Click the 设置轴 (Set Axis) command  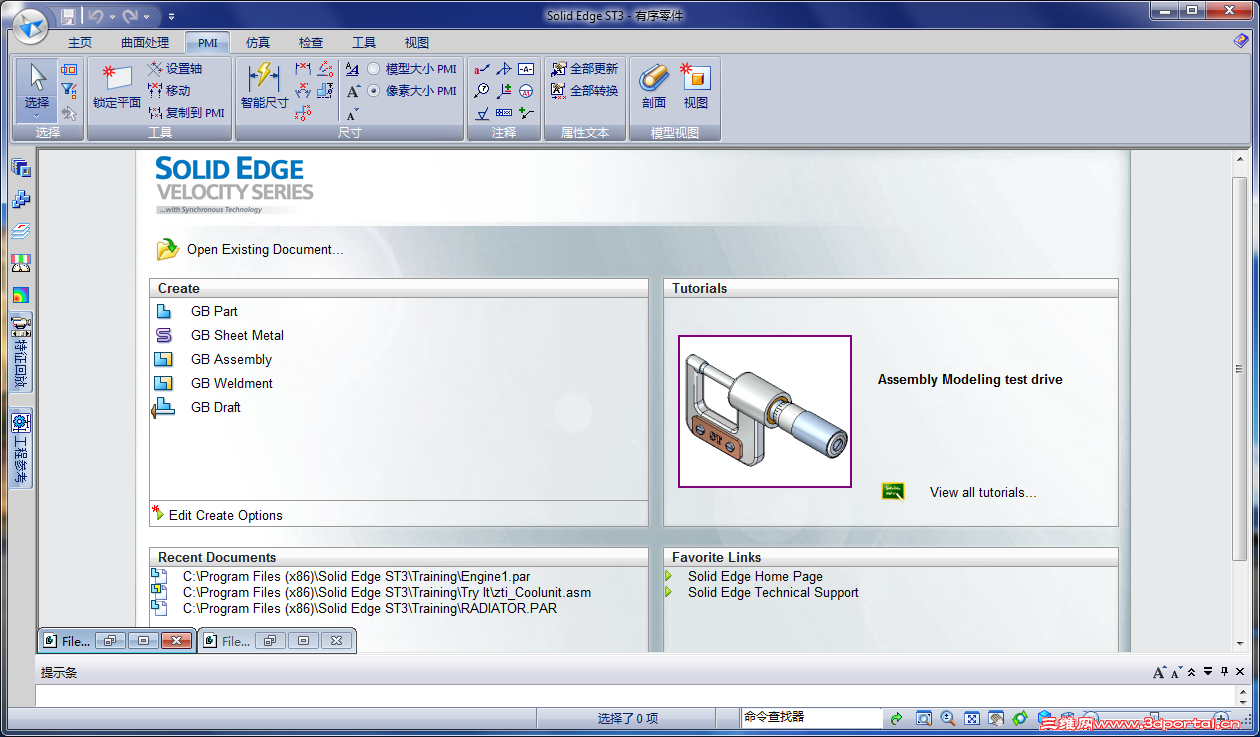175,69
